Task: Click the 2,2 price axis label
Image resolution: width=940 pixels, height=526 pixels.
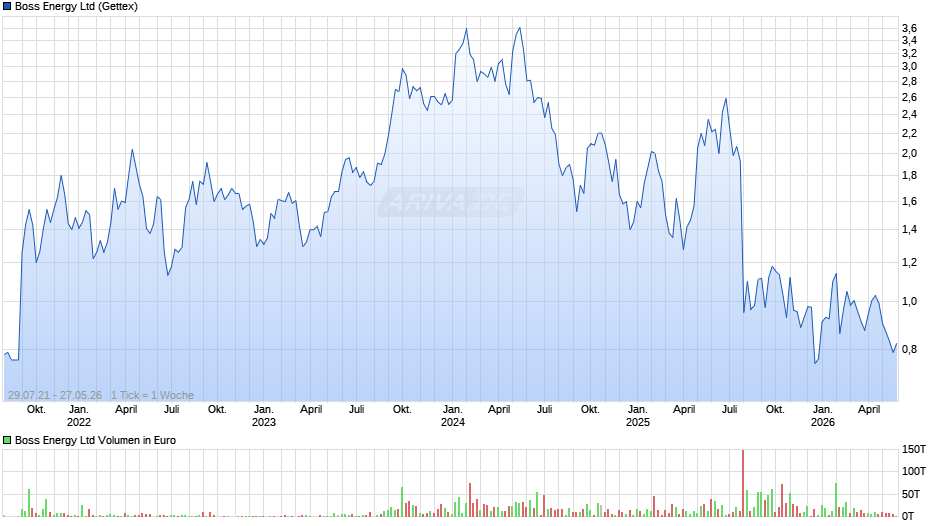Action: pyautogui.click(x=909, y=133)
